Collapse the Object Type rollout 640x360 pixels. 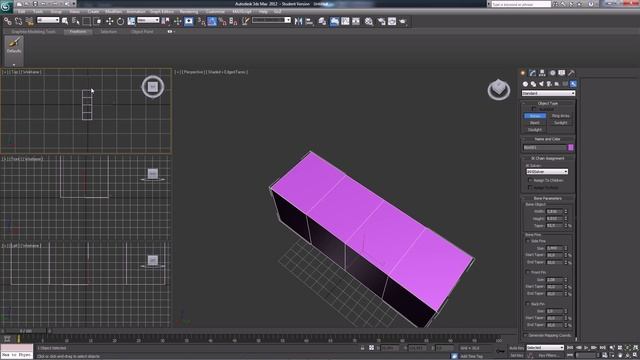pyautogui.click(x=548, y=103)
